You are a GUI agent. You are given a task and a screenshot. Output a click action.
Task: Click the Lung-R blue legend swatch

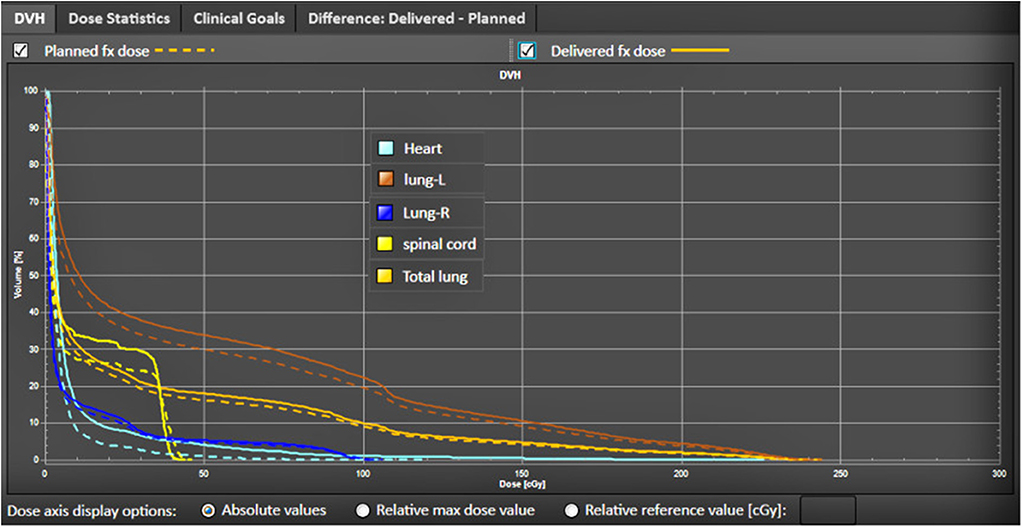[386, 212]
